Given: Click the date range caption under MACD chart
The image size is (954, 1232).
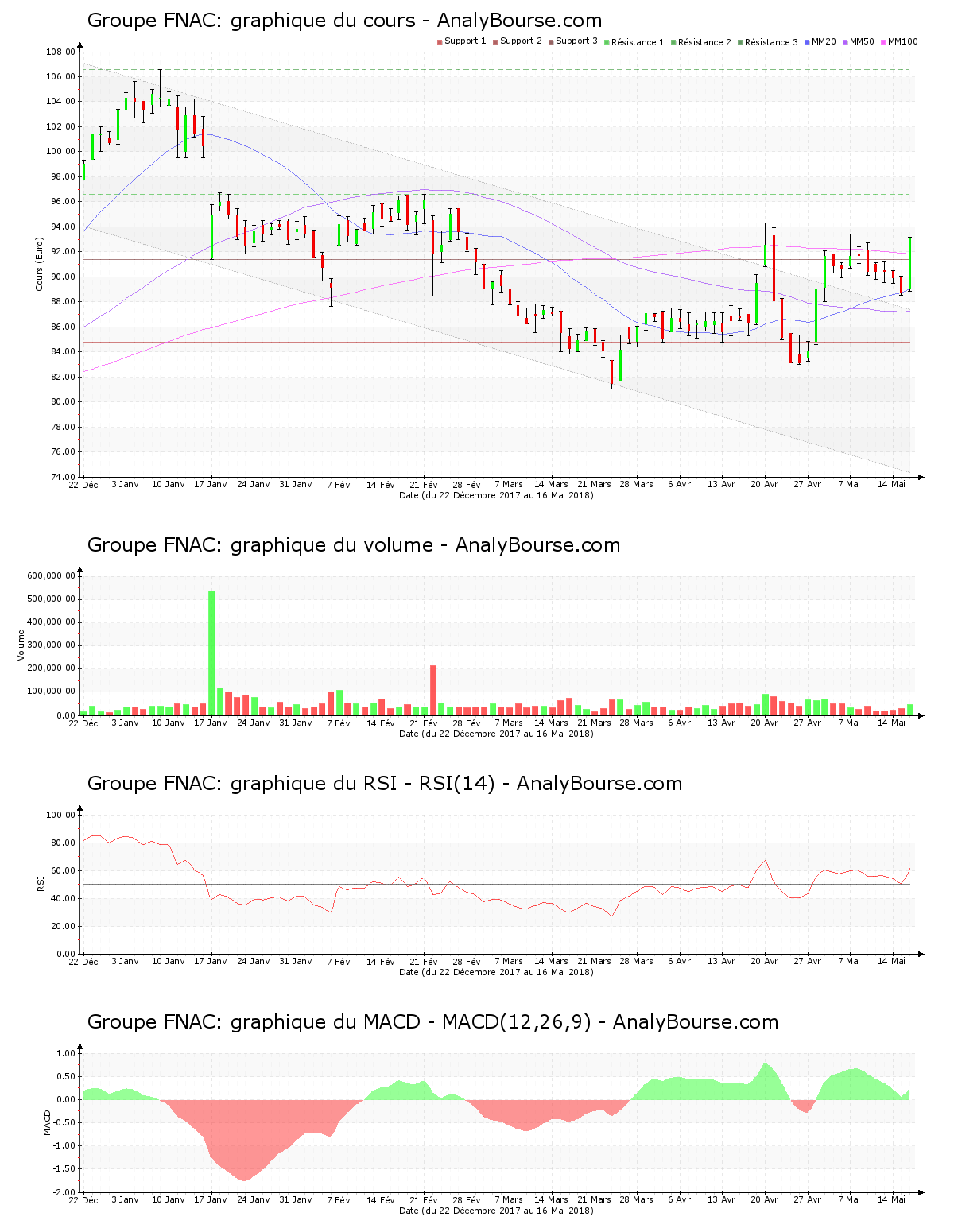Looking at the screenshot, I should pos(496,1211).
